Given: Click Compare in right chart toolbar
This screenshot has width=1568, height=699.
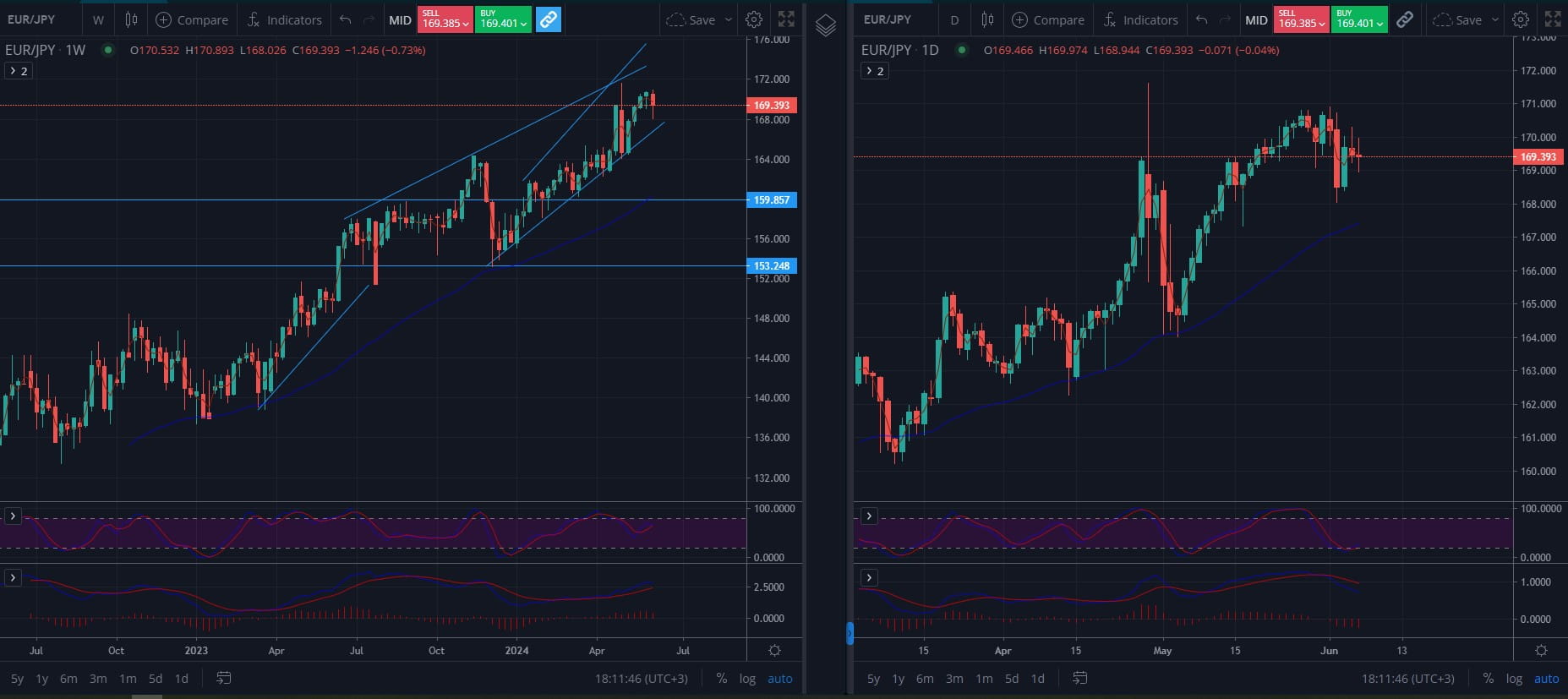Looking at the screenshot, I should (x=1048, y=19).
